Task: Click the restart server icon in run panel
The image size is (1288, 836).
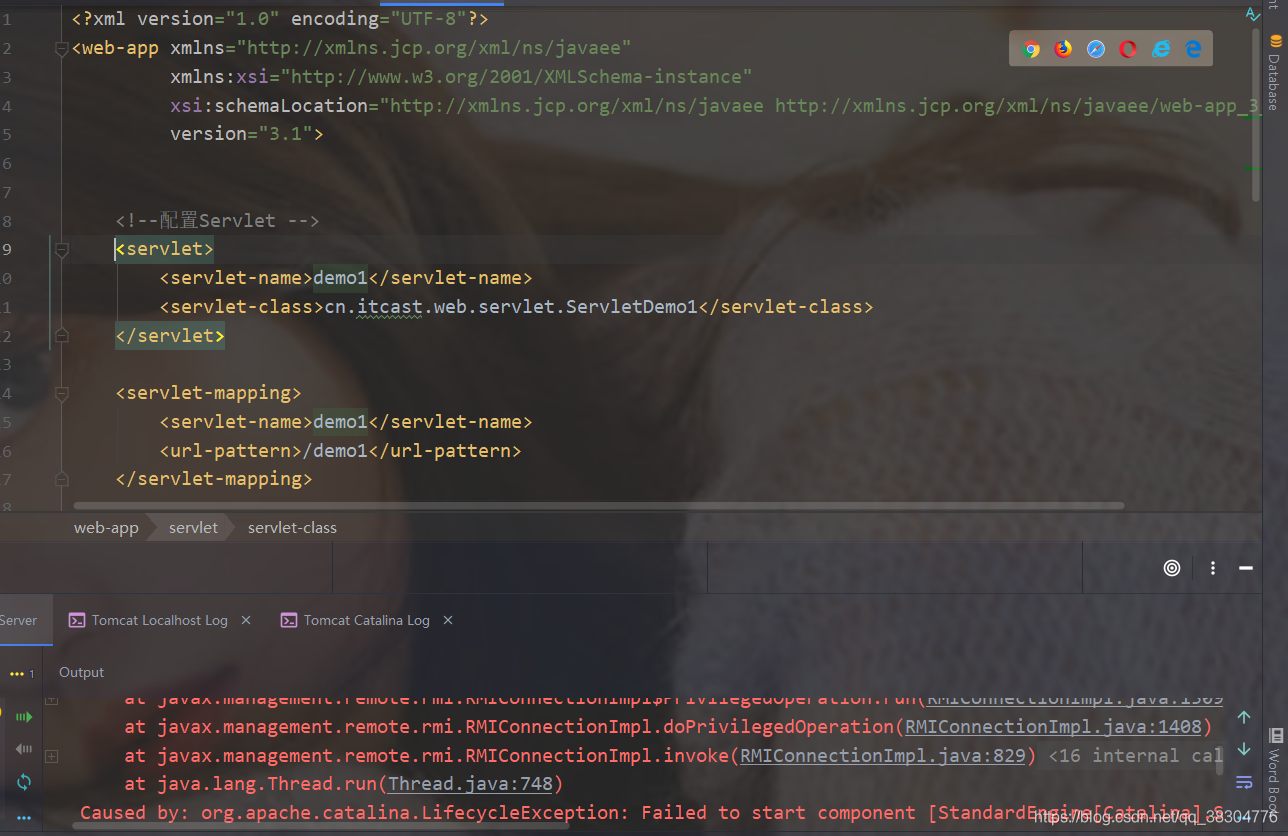Action: [x=23, y=783]
